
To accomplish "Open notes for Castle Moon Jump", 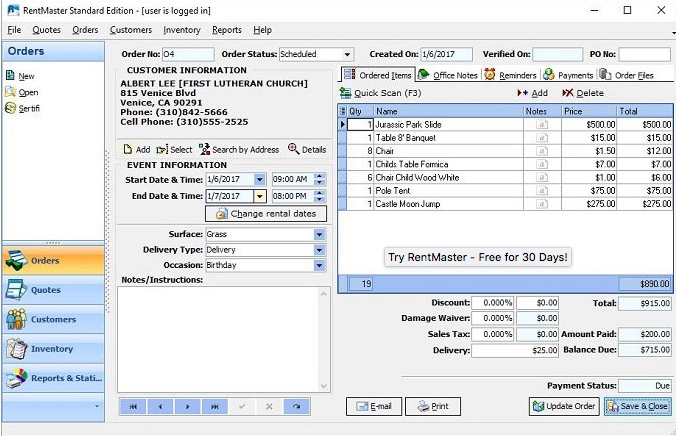I will (x=542, y=204).
